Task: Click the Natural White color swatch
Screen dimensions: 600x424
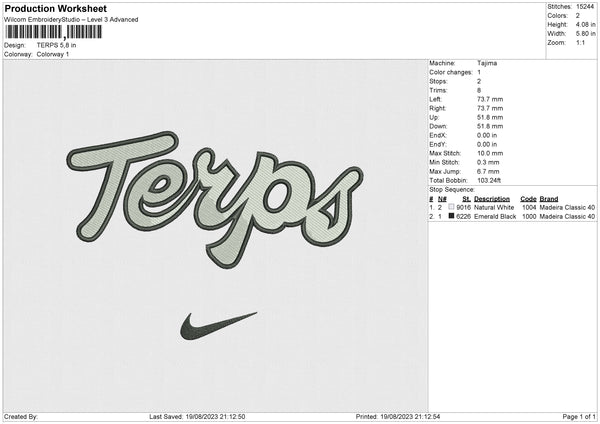Action: [x=451, y=207]
